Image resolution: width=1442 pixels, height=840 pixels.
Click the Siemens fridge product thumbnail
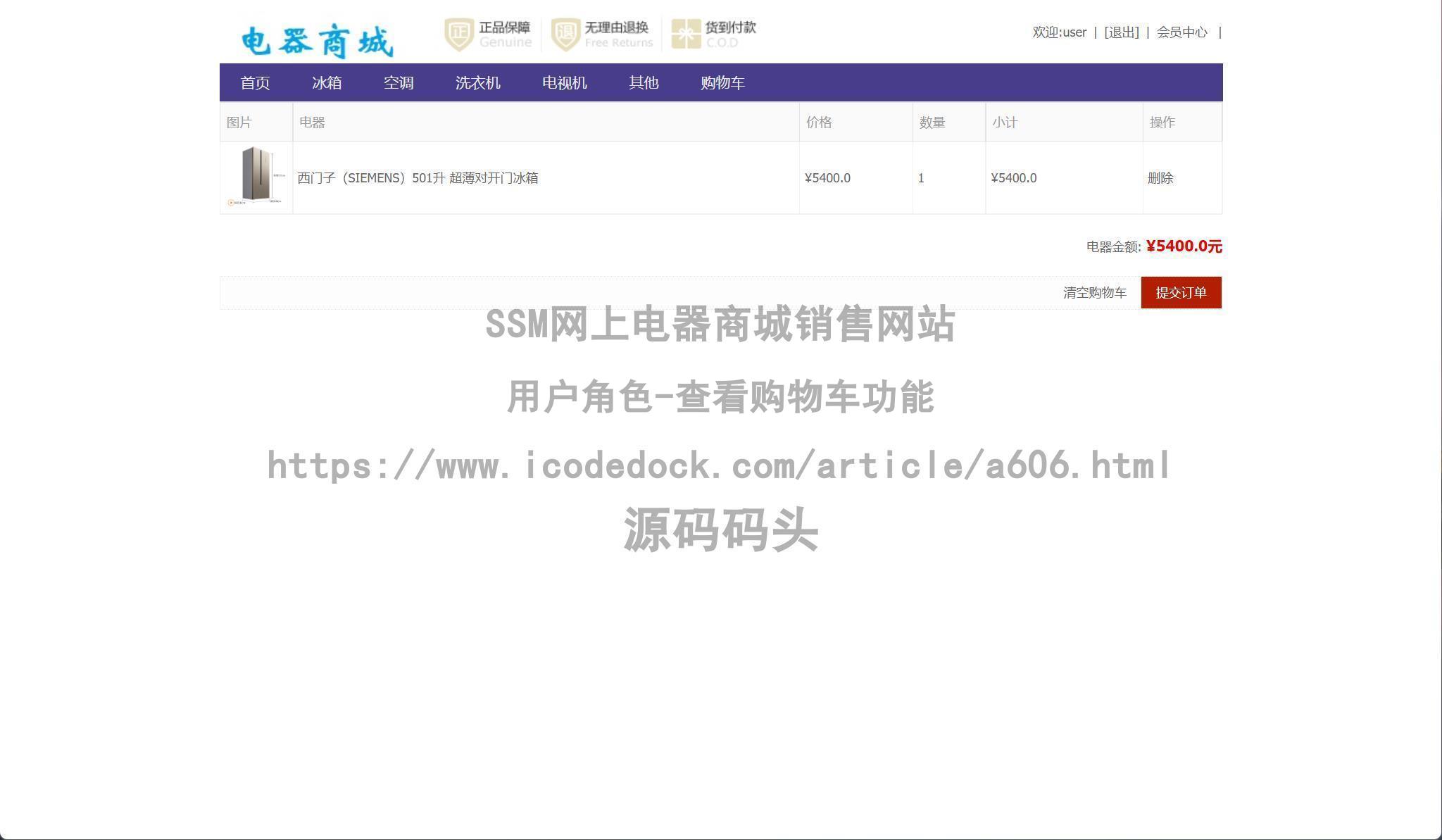point(256,177)
